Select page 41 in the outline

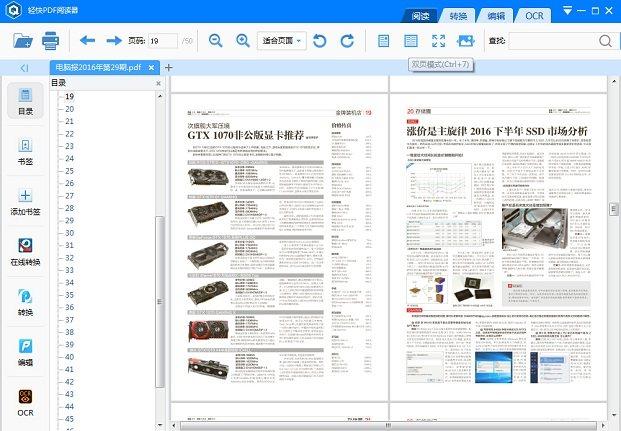(70, 369)
